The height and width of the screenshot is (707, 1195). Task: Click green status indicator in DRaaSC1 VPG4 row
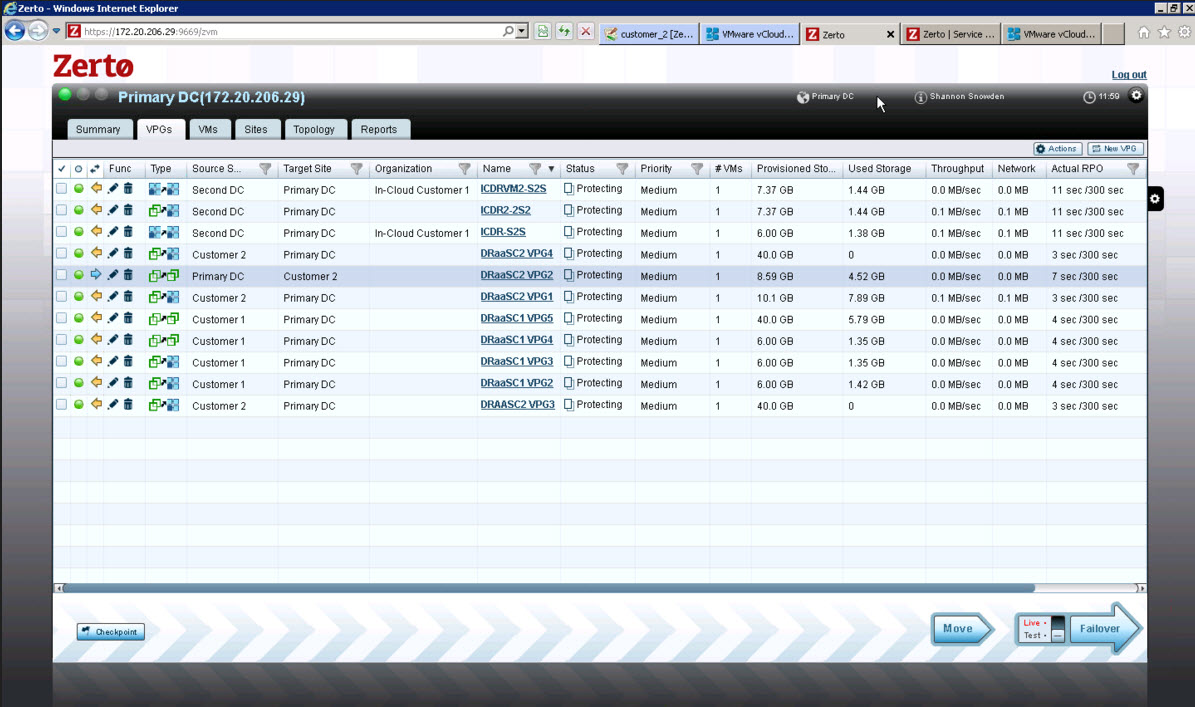coord(78,340)
